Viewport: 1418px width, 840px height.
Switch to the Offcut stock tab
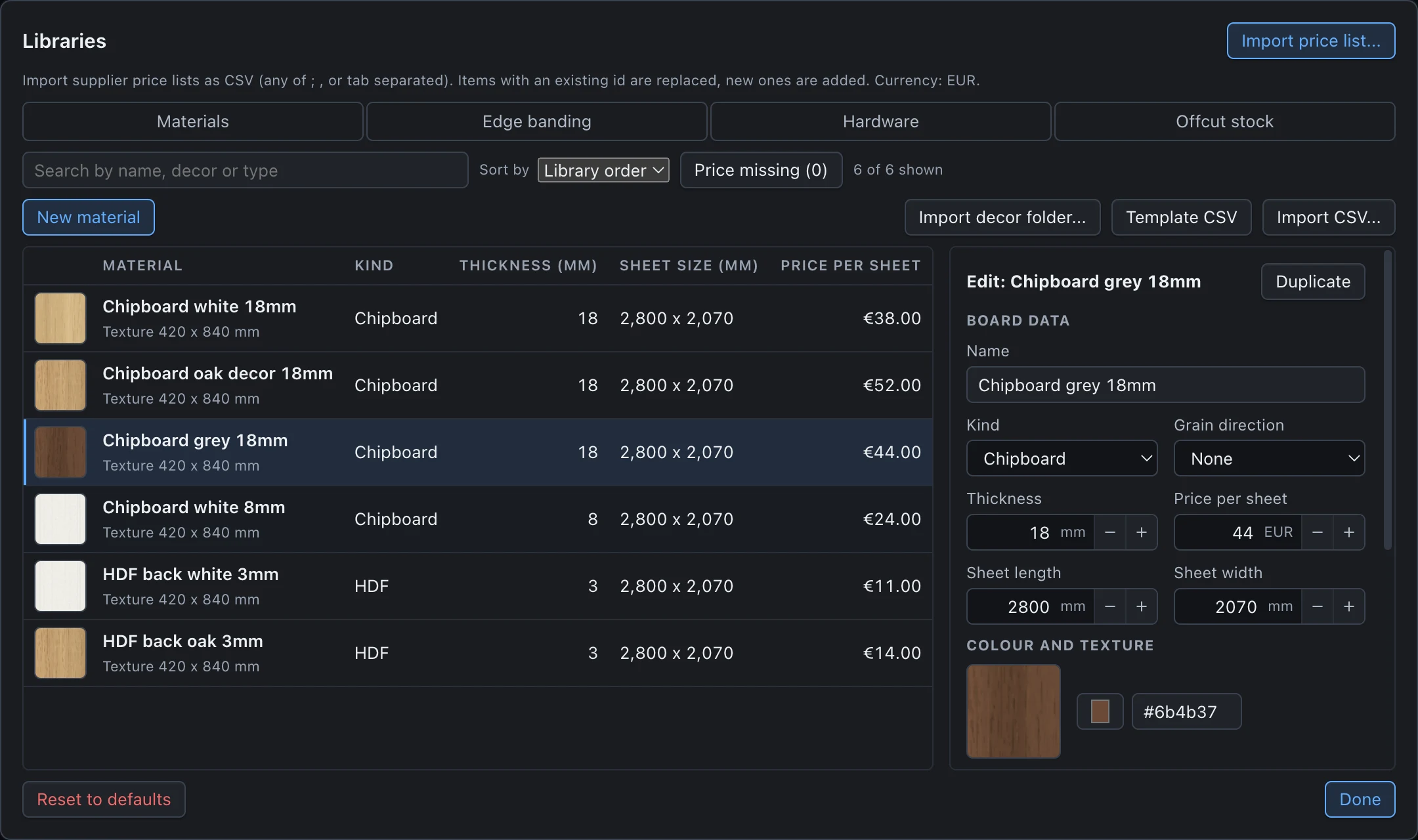pyautogui.click(x=1225, y=121)
